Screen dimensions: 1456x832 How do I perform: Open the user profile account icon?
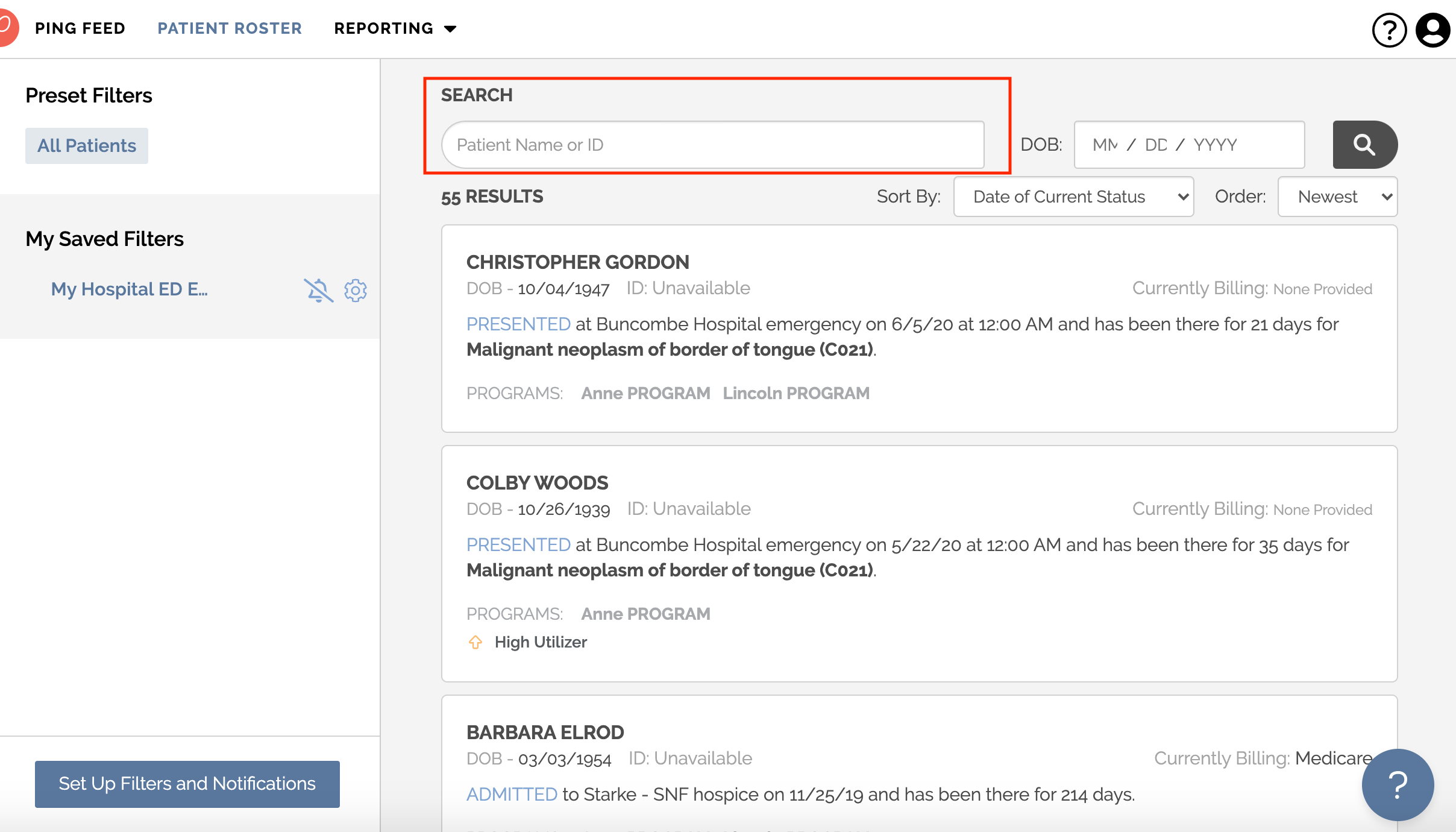coord(1432,30)
